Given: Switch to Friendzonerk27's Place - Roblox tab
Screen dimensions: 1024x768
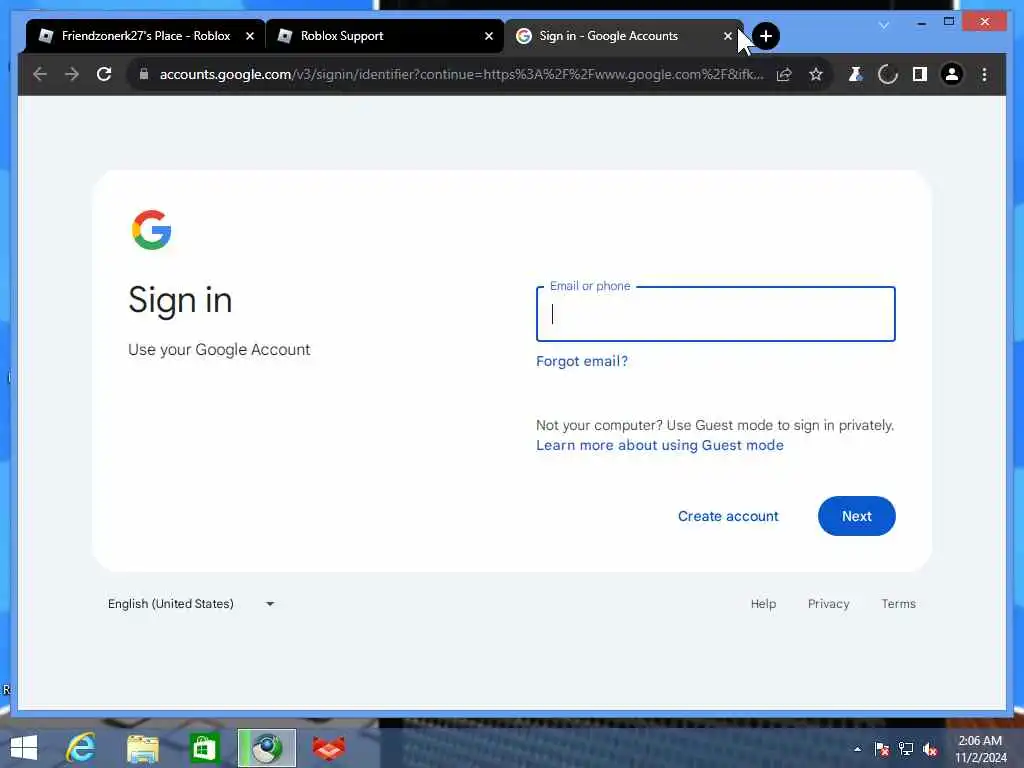Looking at the screenshot, I should (x=146, y=36).
